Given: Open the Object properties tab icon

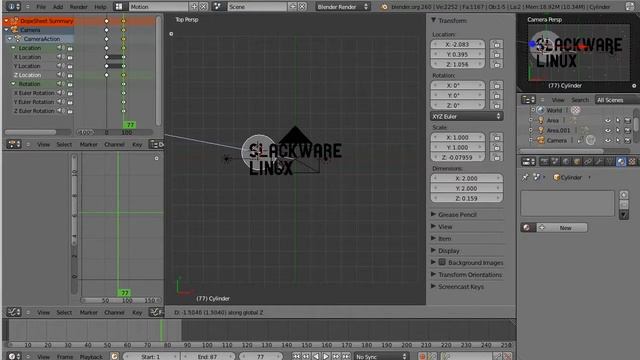Looking at the screenshot, I should pyautogui.click(x=577, y=162).
